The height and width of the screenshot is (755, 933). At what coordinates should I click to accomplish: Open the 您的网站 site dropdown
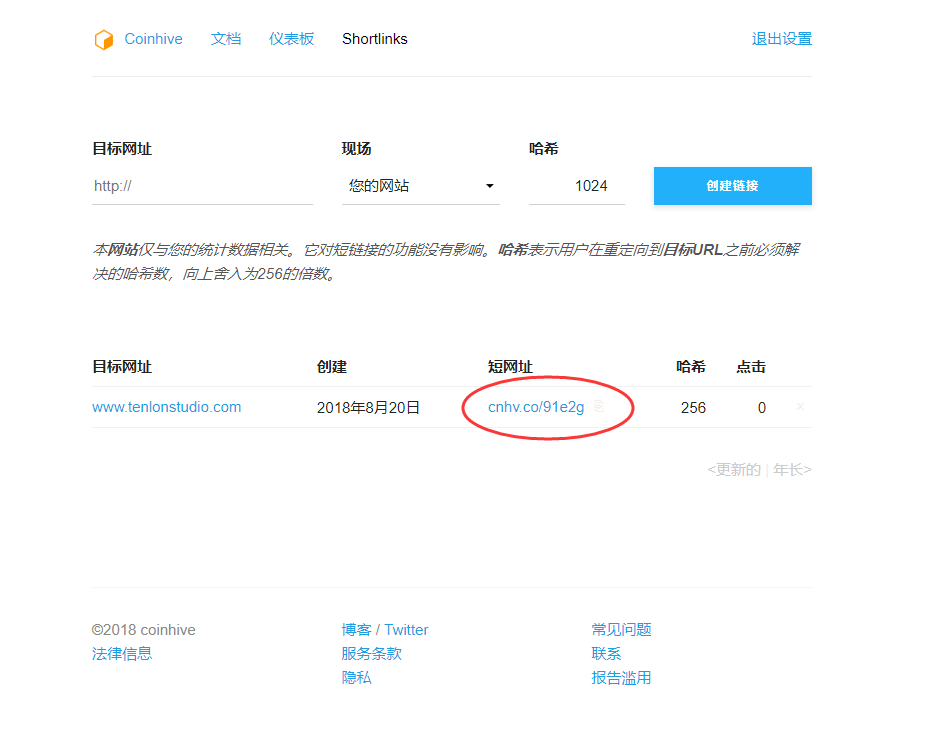pos(421,186)
